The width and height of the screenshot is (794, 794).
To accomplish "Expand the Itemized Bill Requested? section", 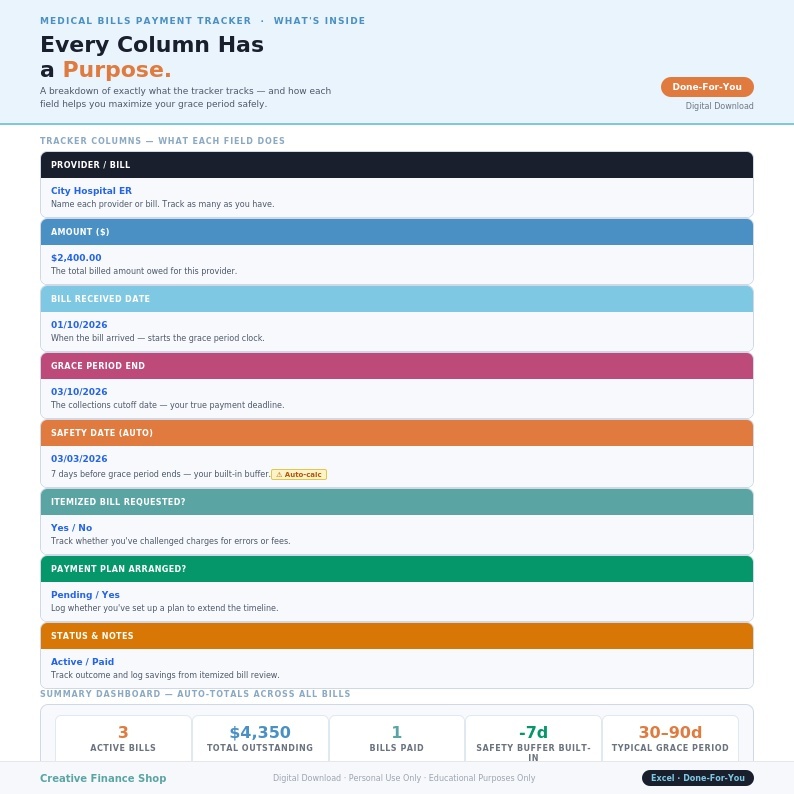I will pyautogui.click(x=396, y=502).
